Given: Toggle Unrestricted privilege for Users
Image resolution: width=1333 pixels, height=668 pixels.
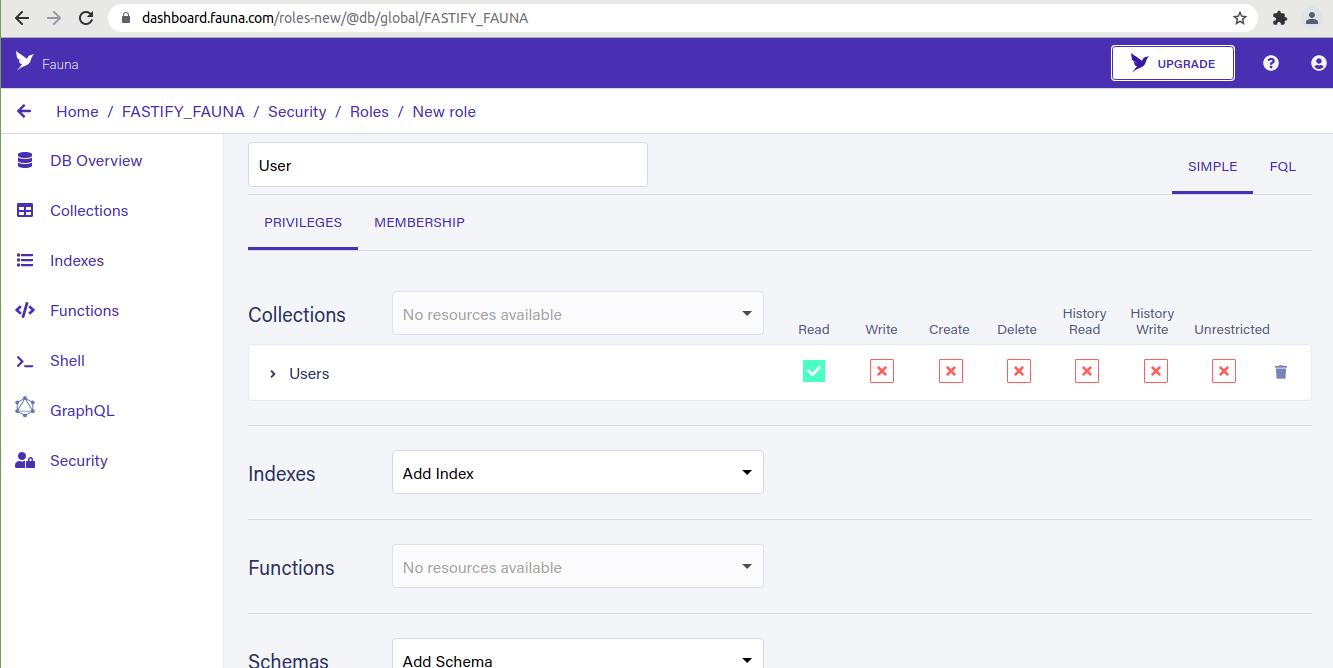Looking at the screenshot, I should tap(1224, 371).
